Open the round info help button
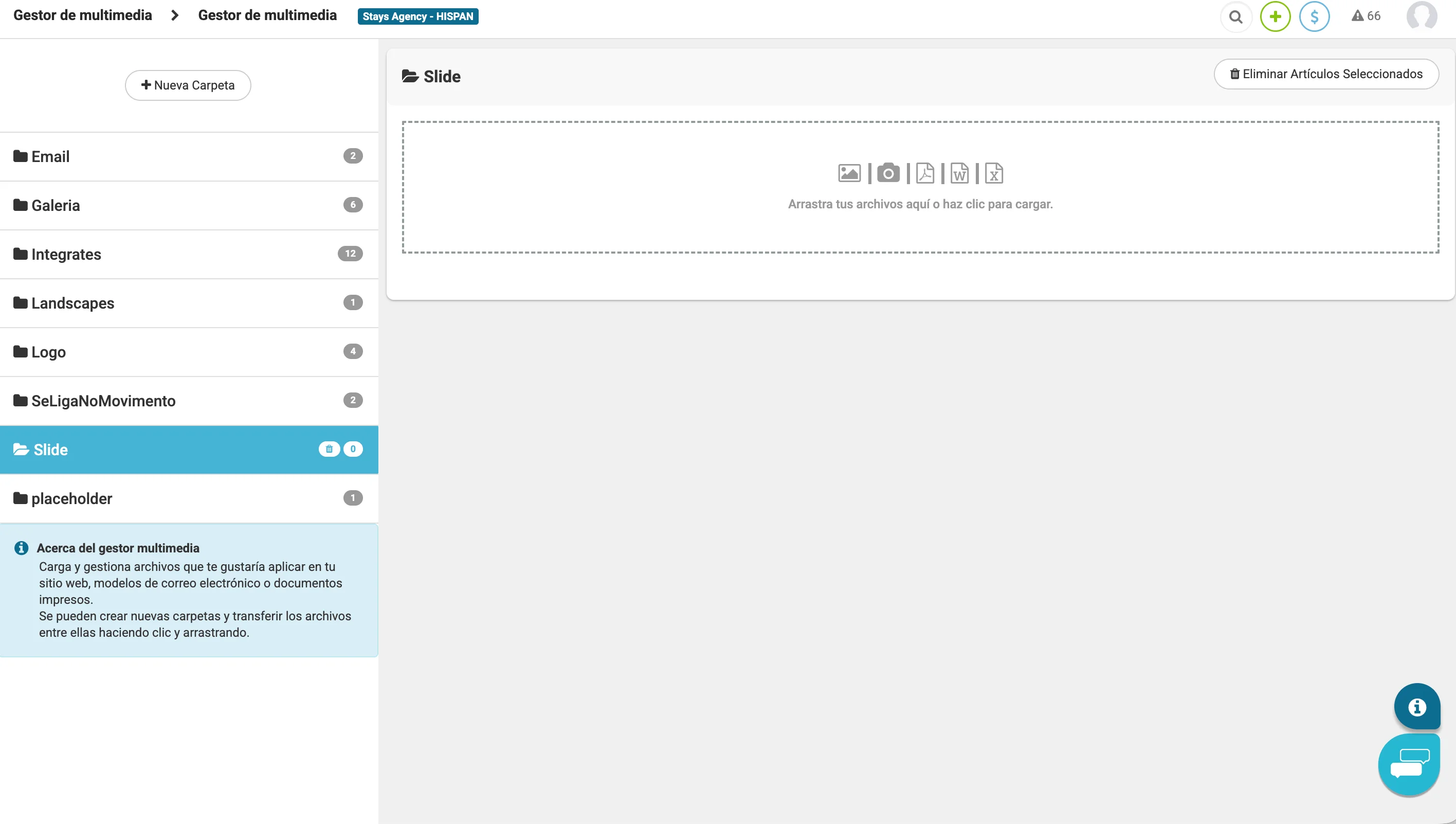Viewport: 1456px width, 824px height. pyautogui.click(x=1416, y=707)
